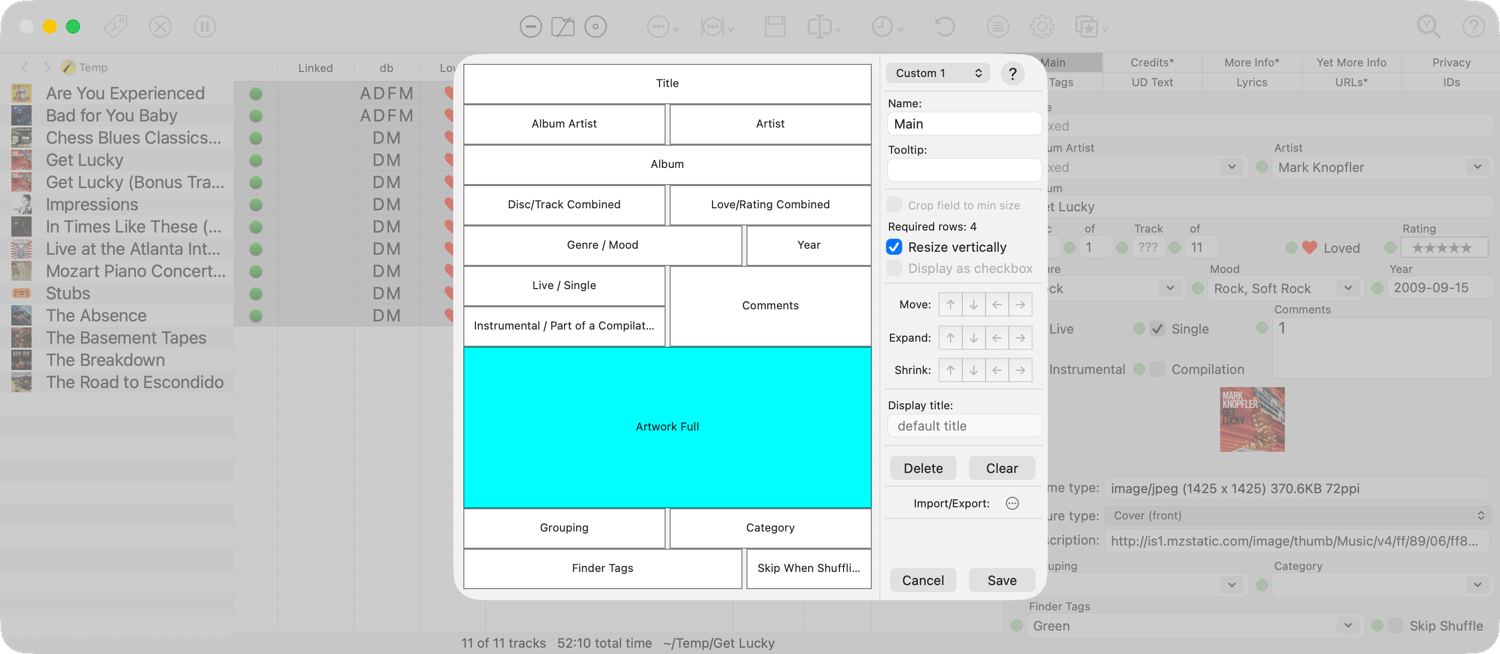This screenshot has height=654, width=1500.
Task: Click the Get Lucky album artwork thumbnail
Action: 1252,420
